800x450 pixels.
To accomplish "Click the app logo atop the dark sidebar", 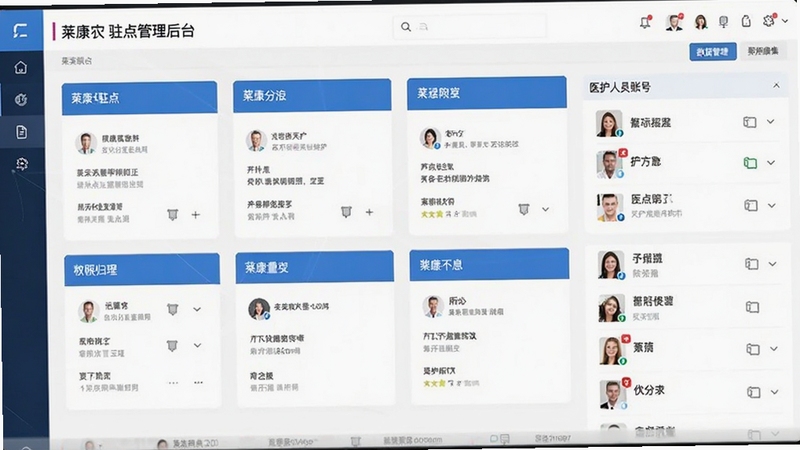I will [21, 31].
